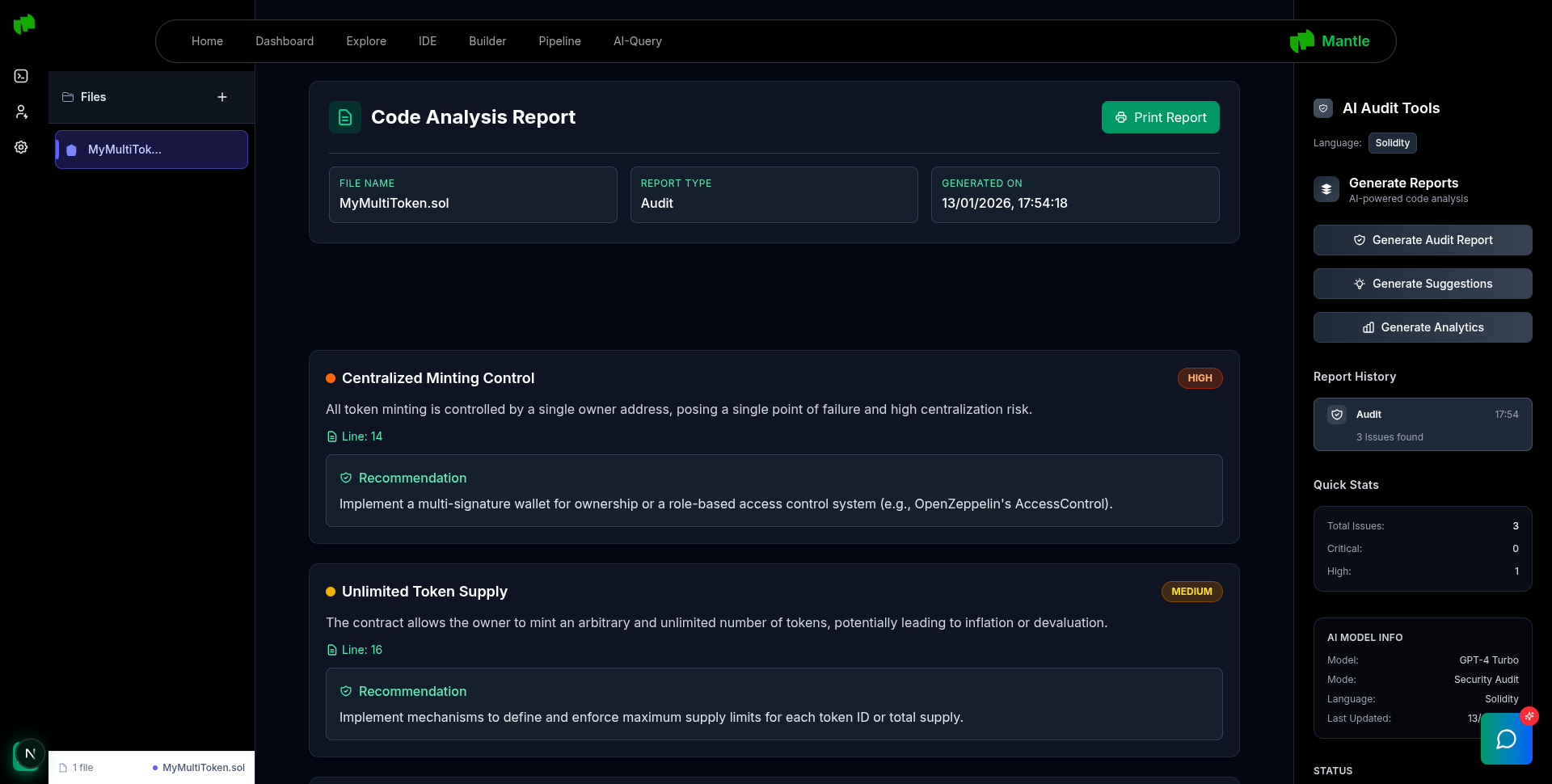Click the MyMultiToken.sol status bar label

pos(203,768)
